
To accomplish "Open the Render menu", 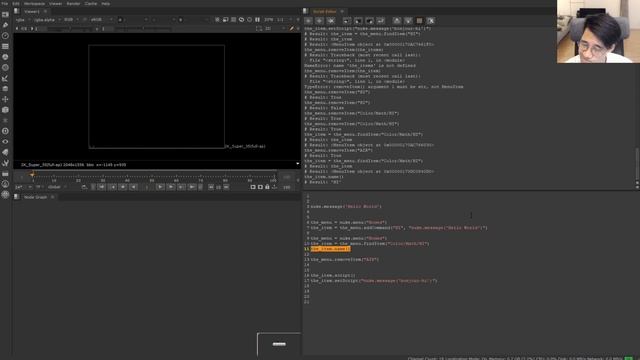I will click(73, 3).
